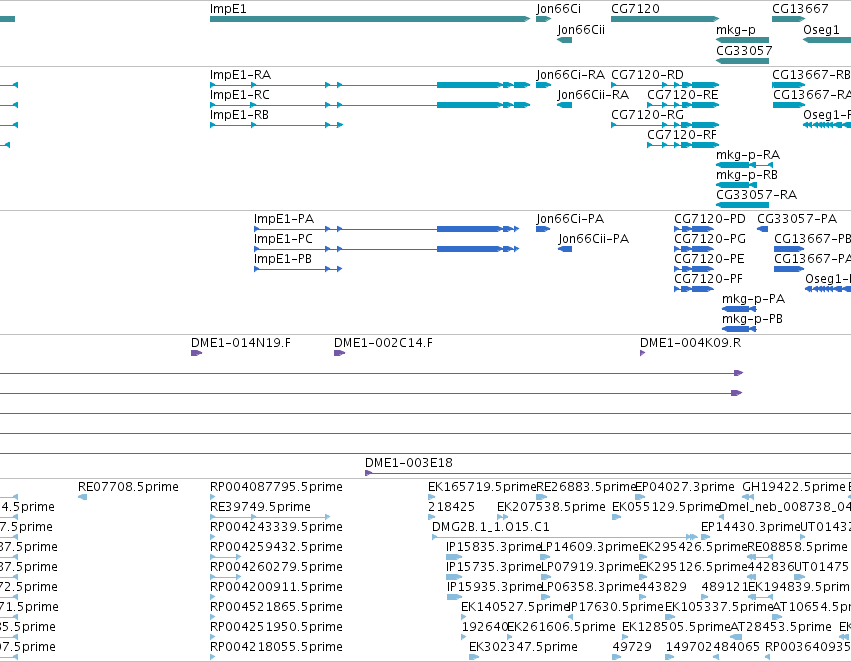Select the mkg-p gene label
The width and height of the screenshot is (851, 662).
(x=735, y=29)
